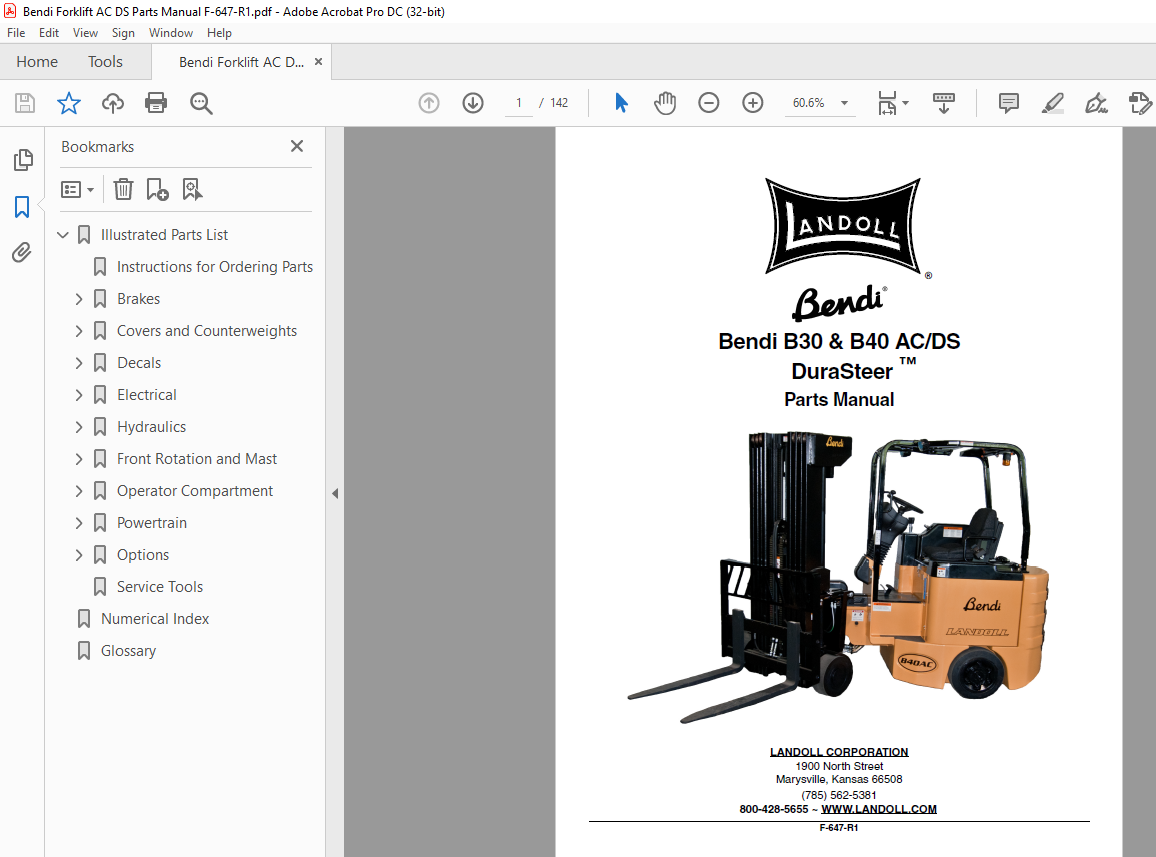Jump to Service Tools bookmark
Screen dimensions: 1156x857
pyautogui.click(x=160, y=587)
